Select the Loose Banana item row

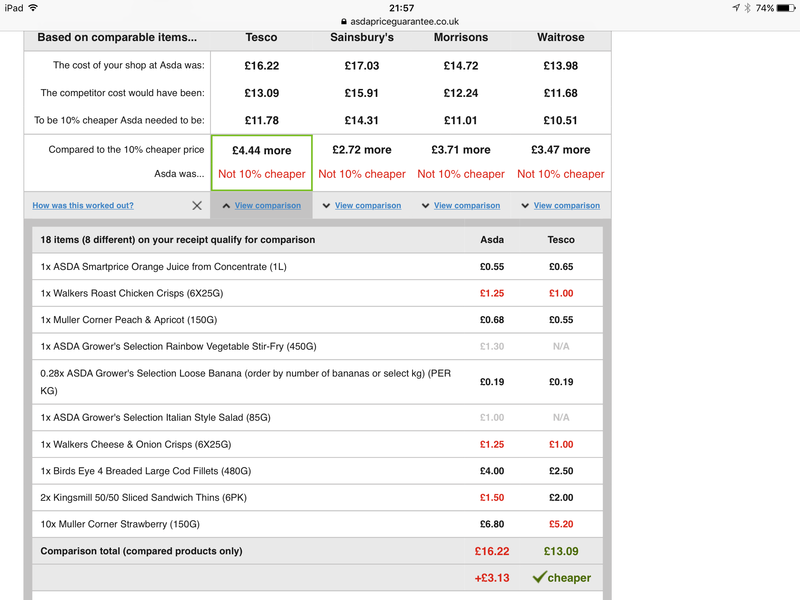click(x=317, y=382)
